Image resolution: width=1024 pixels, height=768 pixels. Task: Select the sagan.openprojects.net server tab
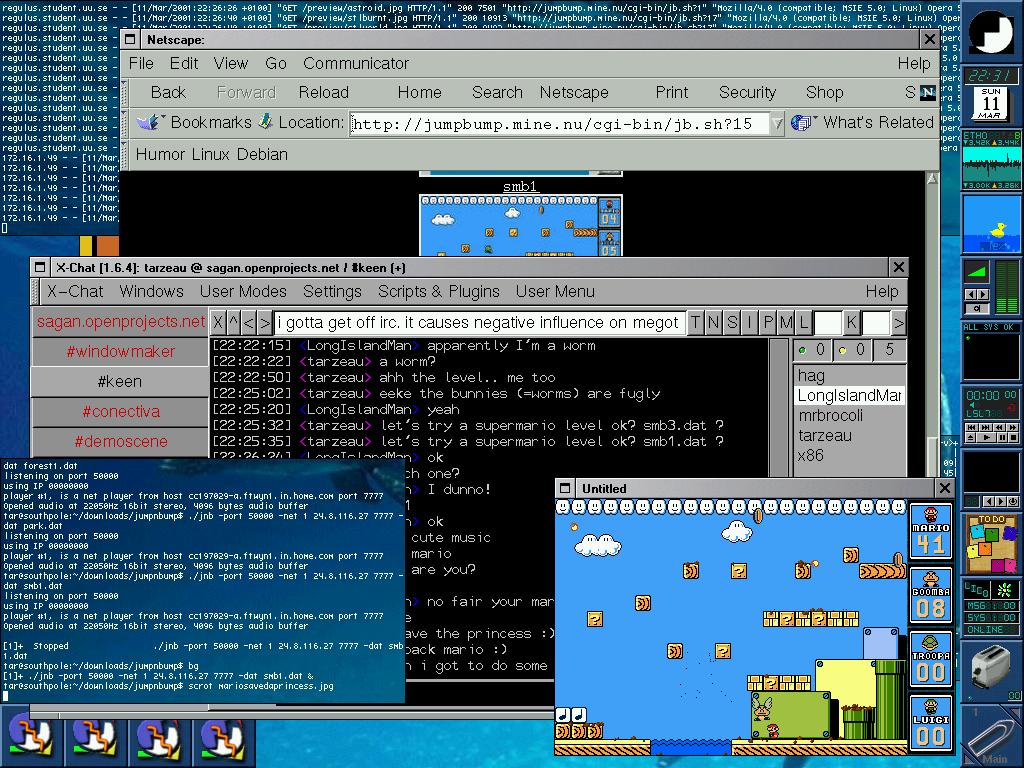(x=120, y=321)
